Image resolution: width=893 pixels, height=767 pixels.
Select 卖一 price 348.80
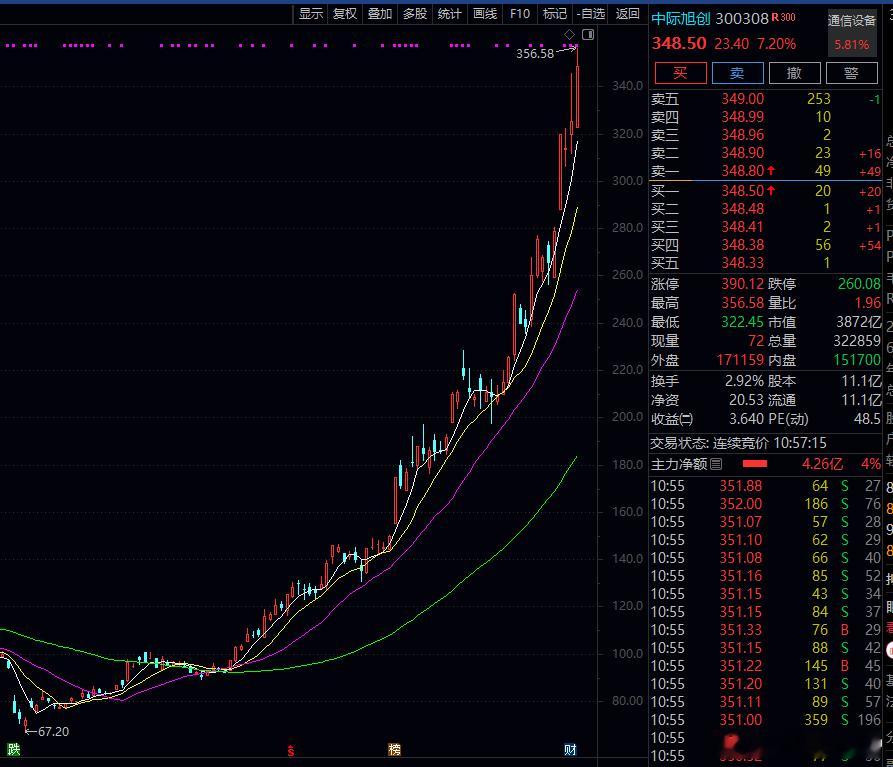pos(743,171)
